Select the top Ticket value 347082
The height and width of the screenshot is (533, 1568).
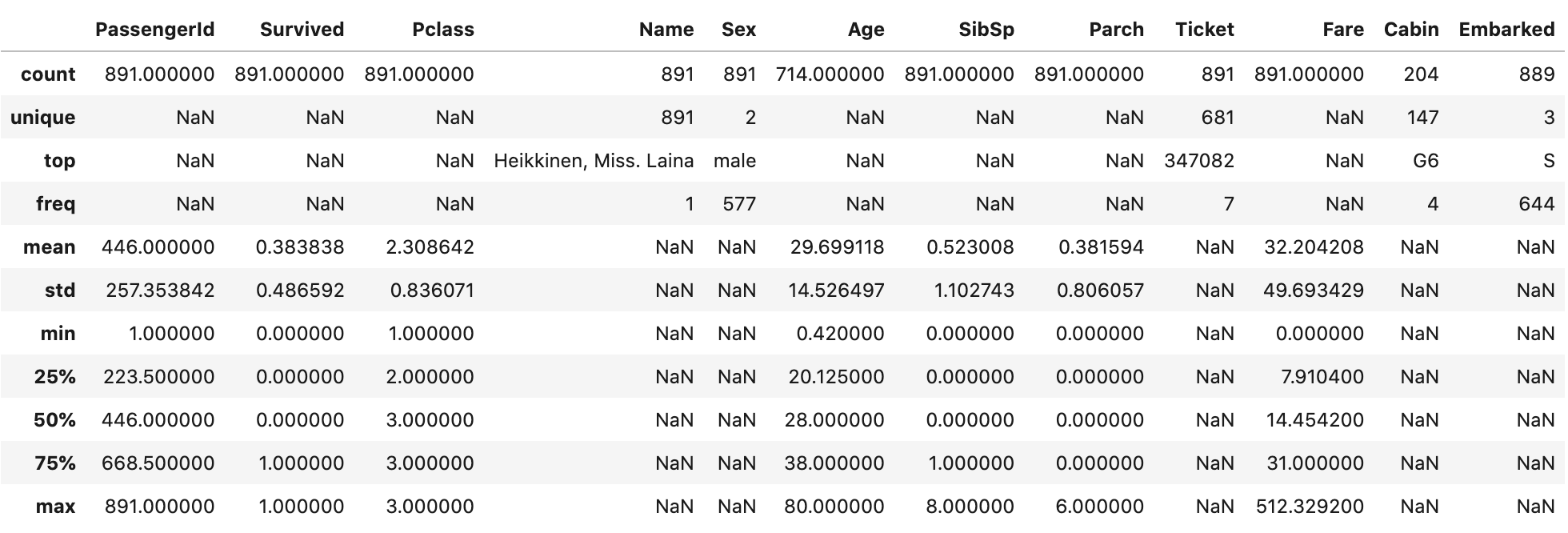tap(1199, 161)
